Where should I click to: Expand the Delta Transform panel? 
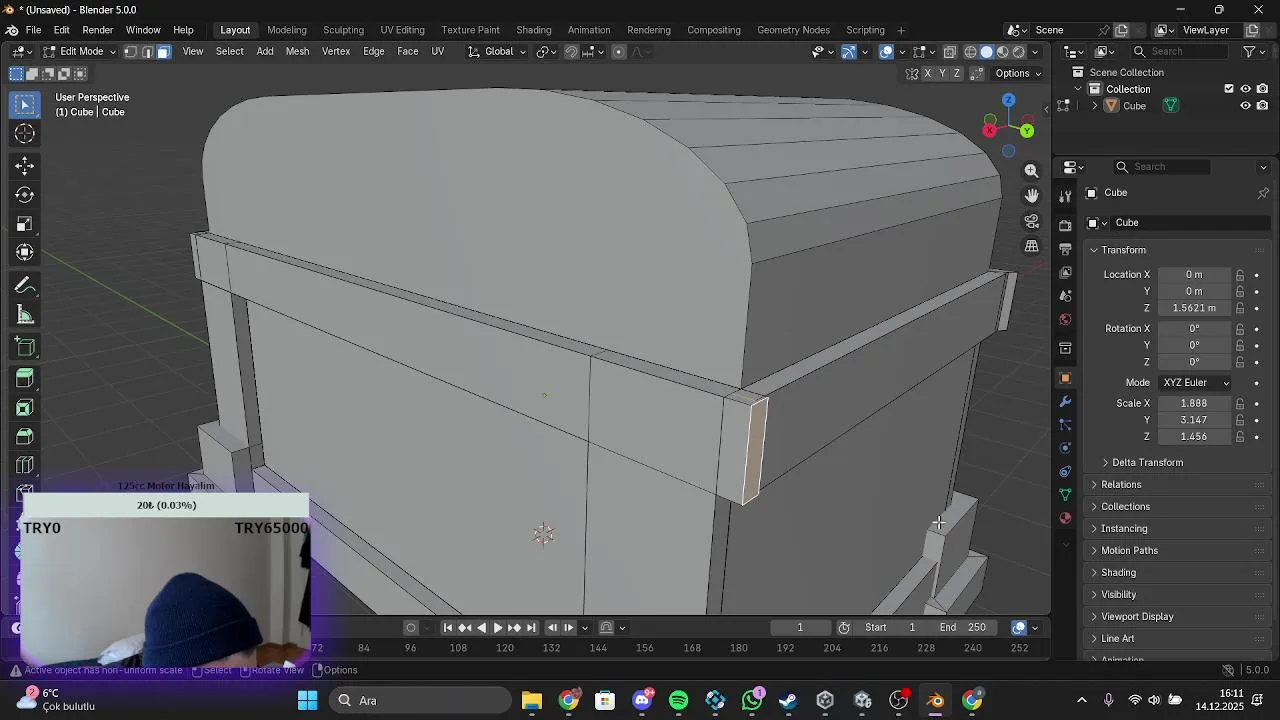[1146, 463]
